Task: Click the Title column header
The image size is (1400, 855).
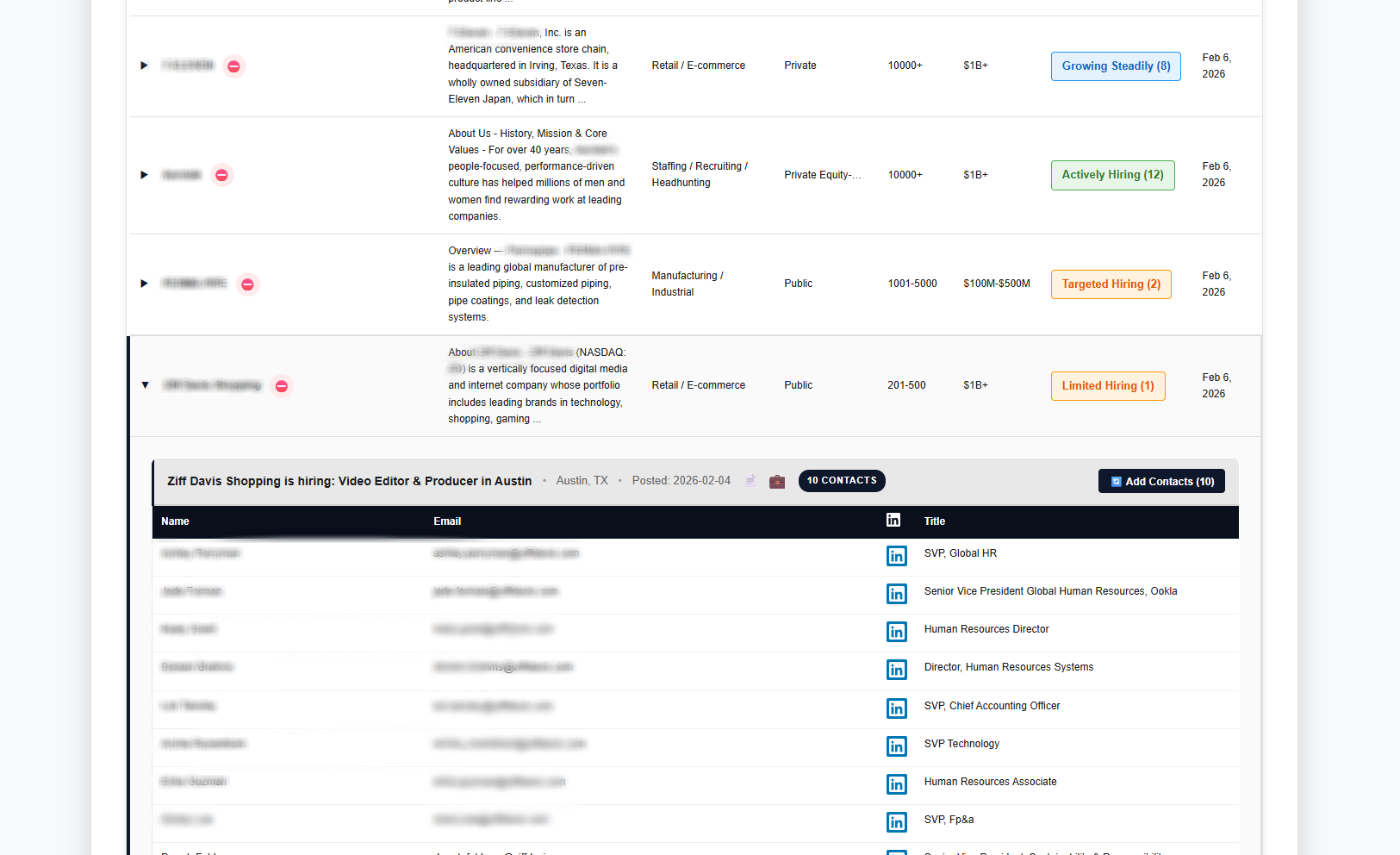Action: 935,521
